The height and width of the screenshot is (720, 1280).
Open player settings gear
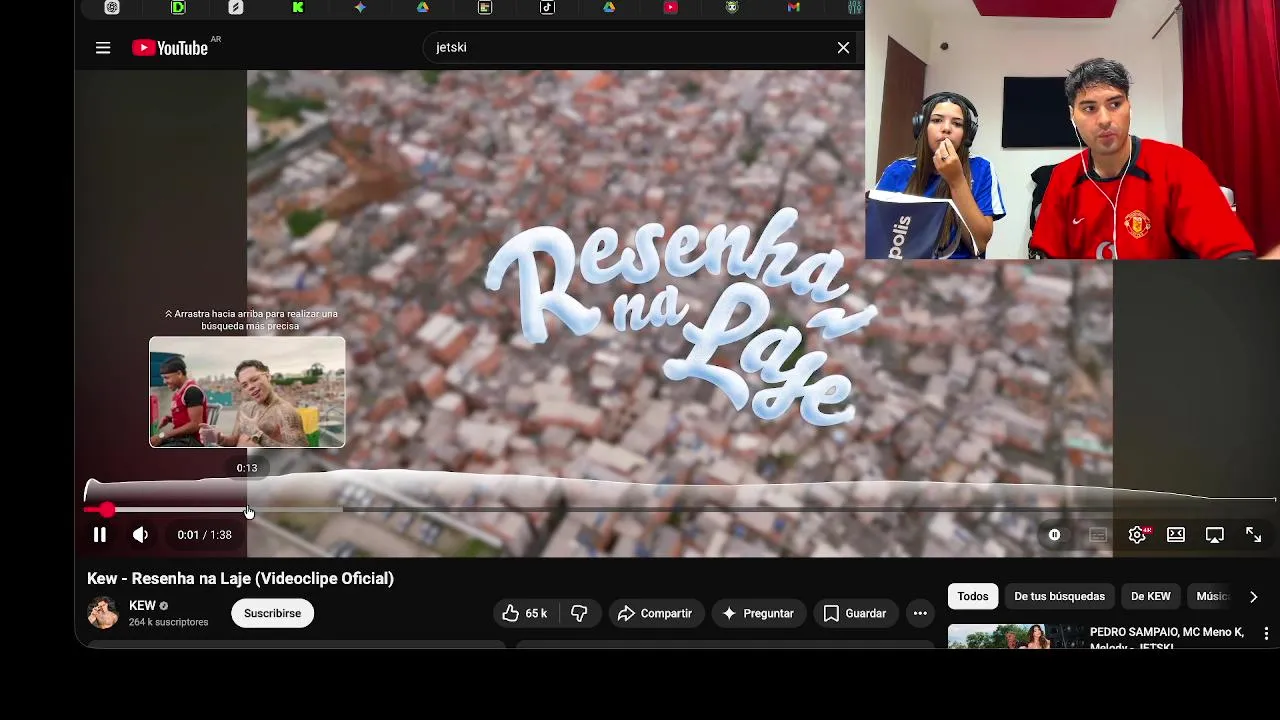click(x=1137, y=535)
